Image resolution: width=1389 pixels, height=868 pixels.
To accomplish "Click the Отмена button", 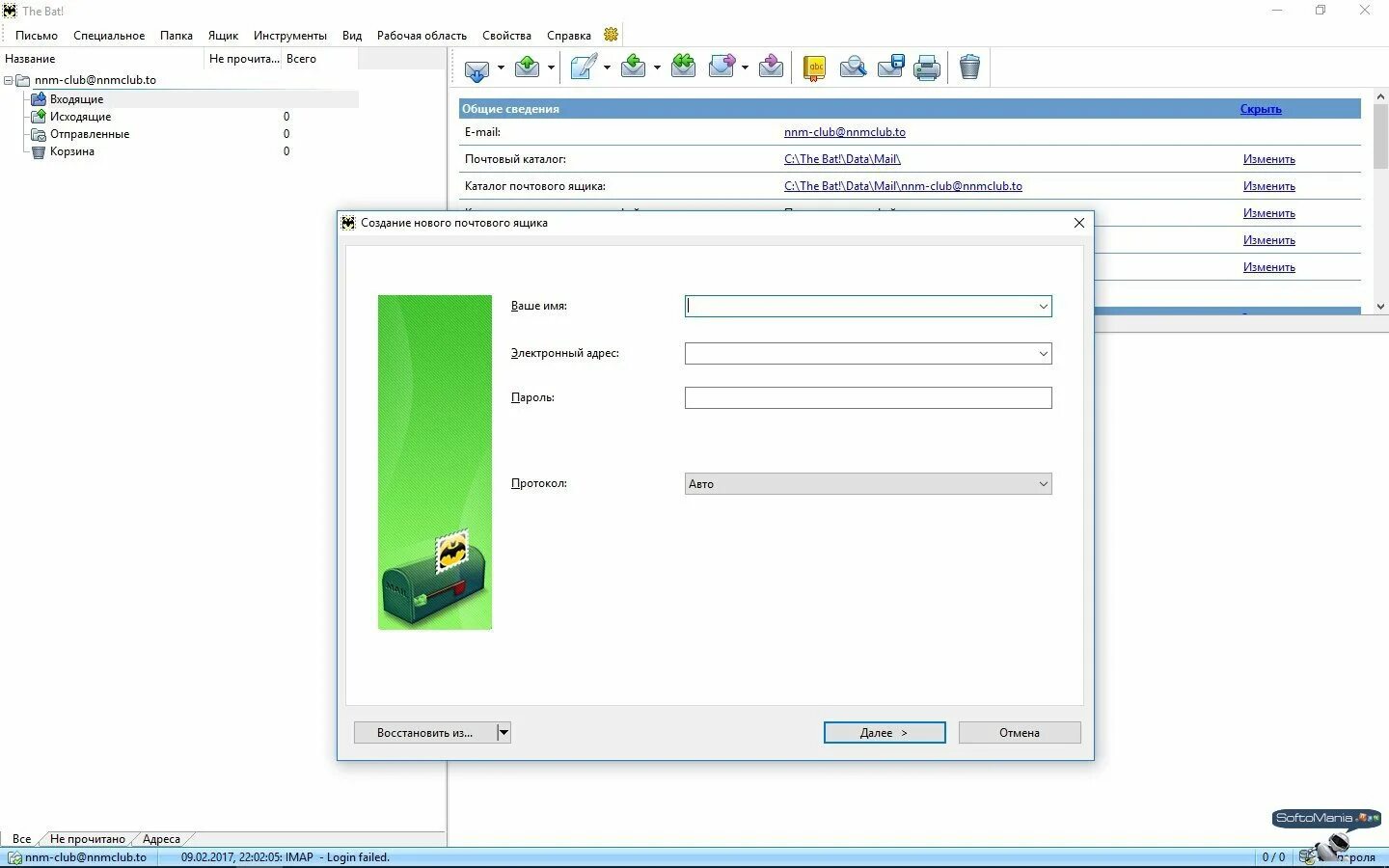I will pyautogui.click(x=1020, y=733).
